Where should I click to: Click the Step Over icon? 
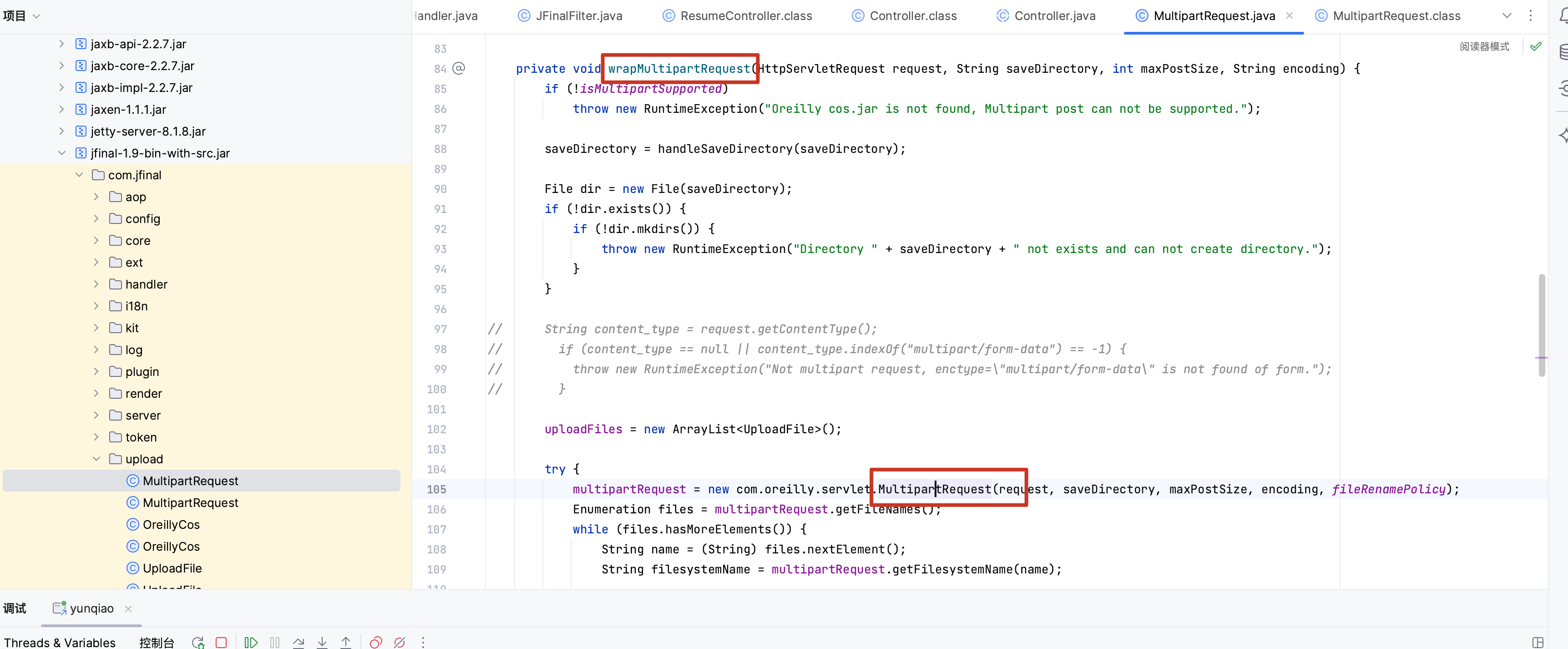coord(298,642)
